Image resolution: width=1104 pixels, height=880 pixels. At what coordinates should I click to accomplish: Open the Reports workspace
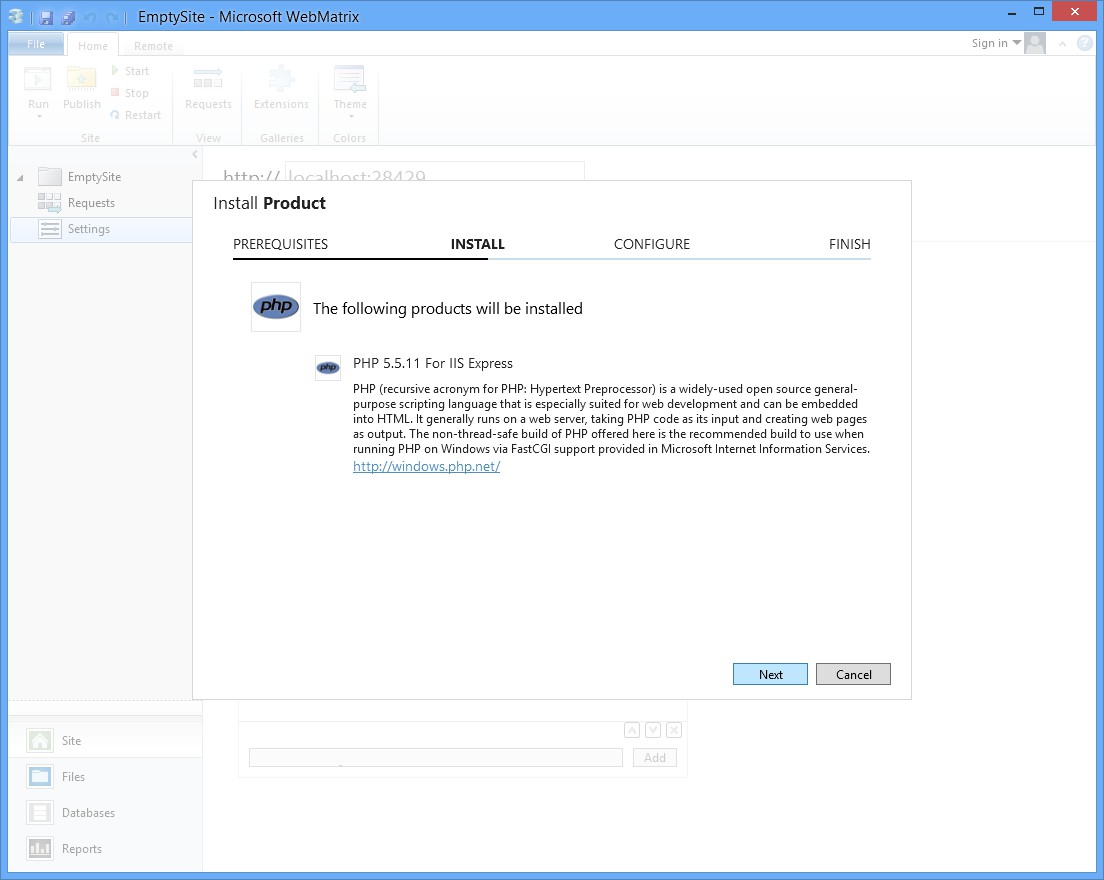[x=106, y=848]
